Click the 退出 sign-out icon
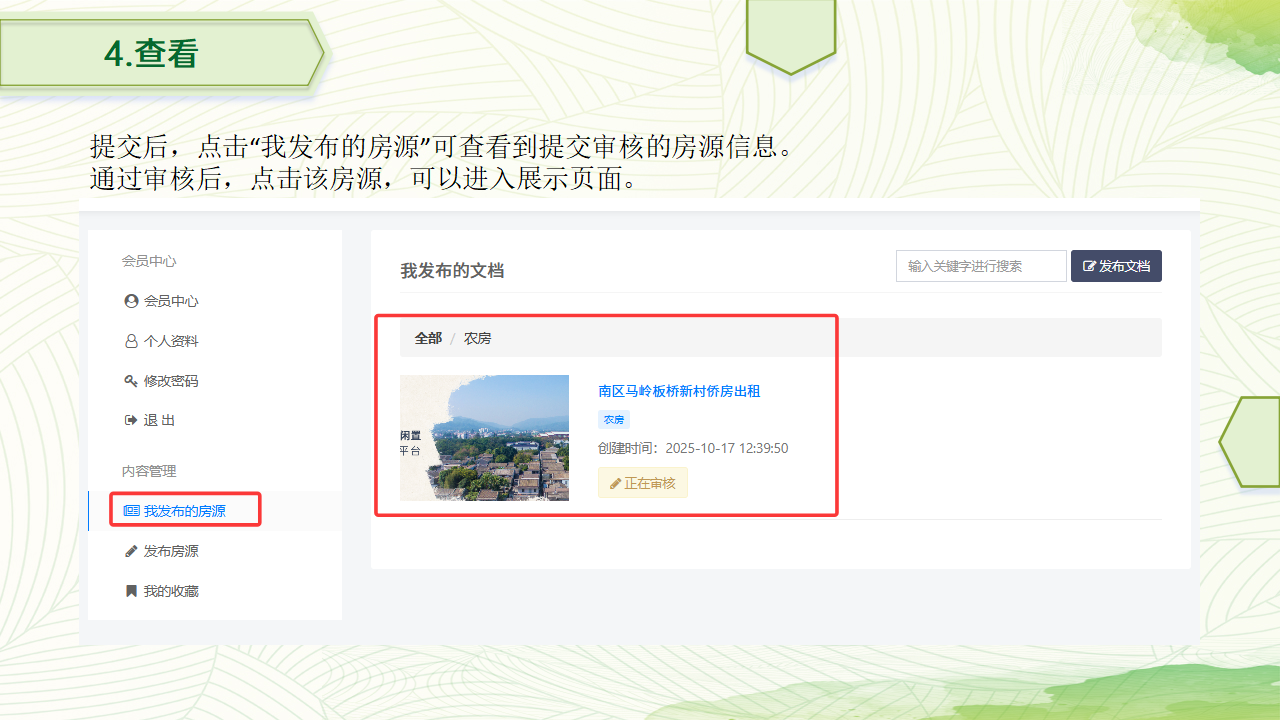 [131, 421]
